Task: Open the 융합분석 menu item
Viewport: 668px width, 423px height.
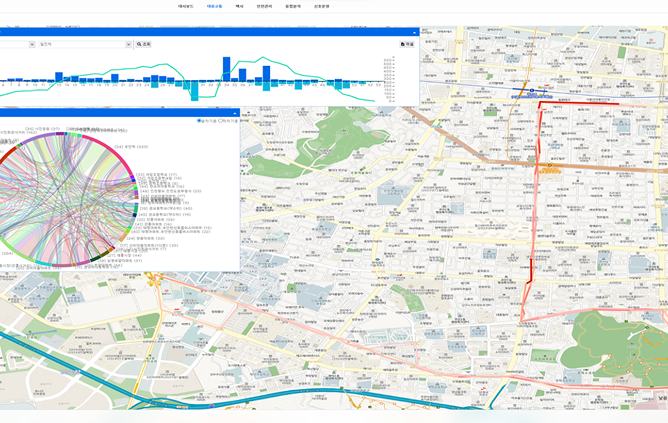Action: coord(293,6)
